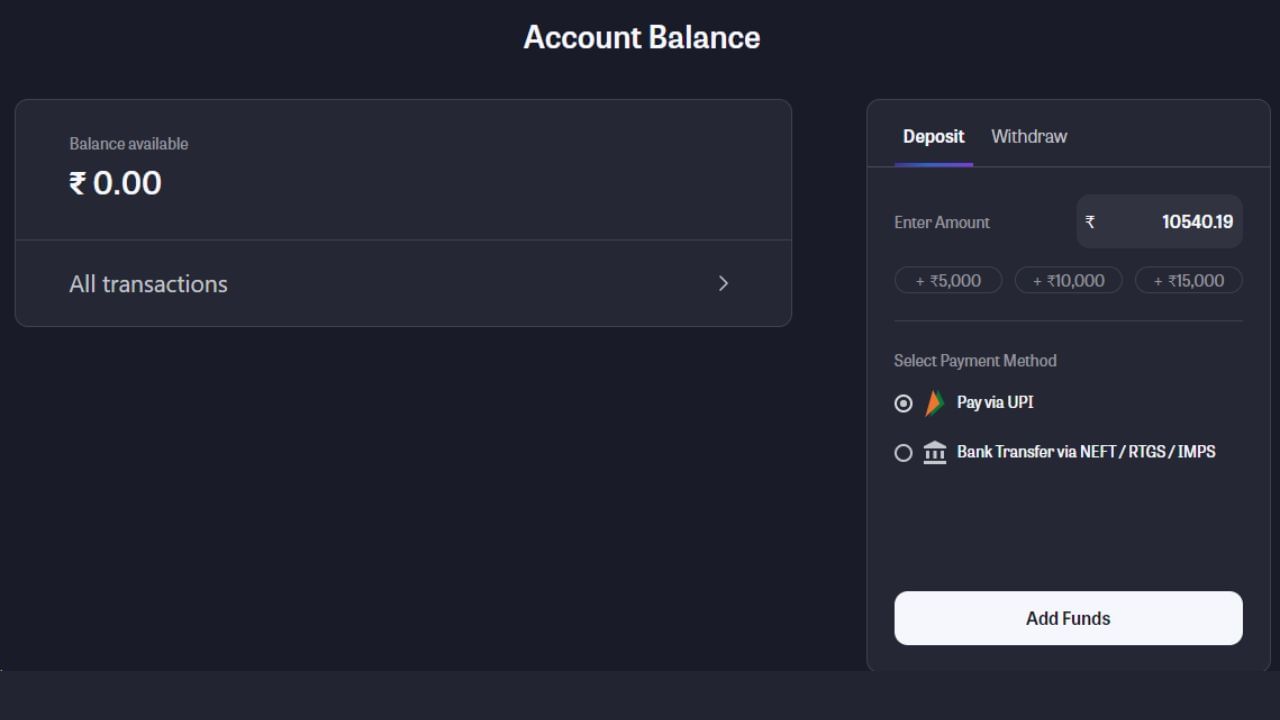Click the UPI logo icon
Image resolution: width=1280 pixels, height=720 pixels.
tap(934, 403)
